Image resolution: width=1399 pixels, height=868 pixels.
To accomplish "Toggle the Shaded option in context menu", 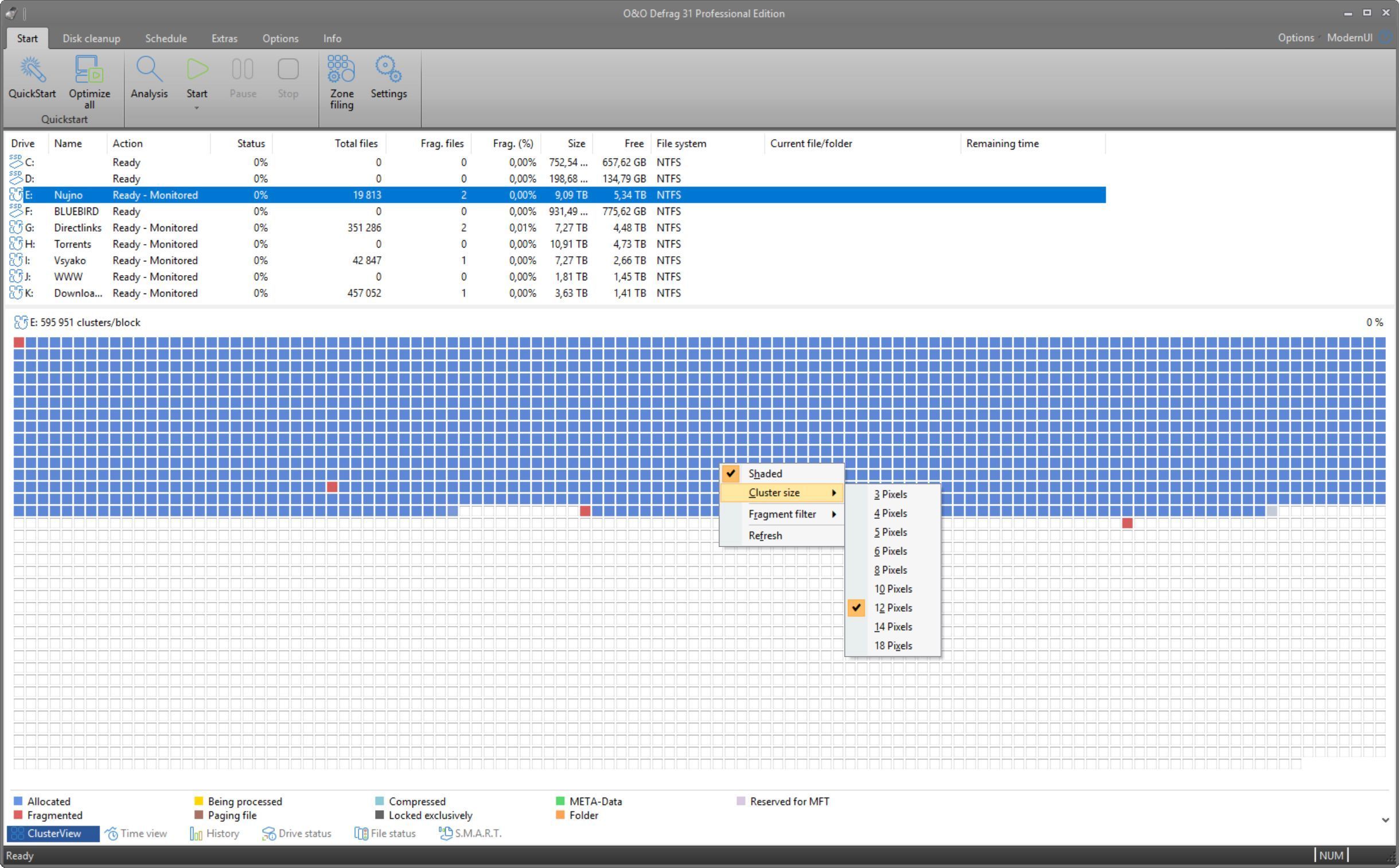I will click(x=782, y=474).
